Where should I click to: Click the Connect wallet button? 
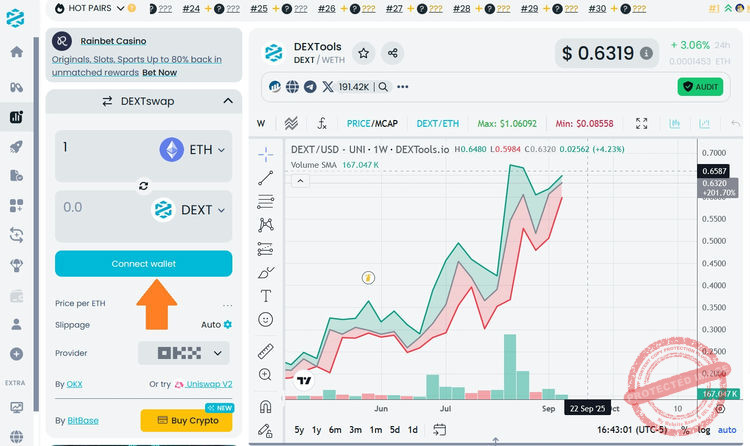tap(143, 264)
